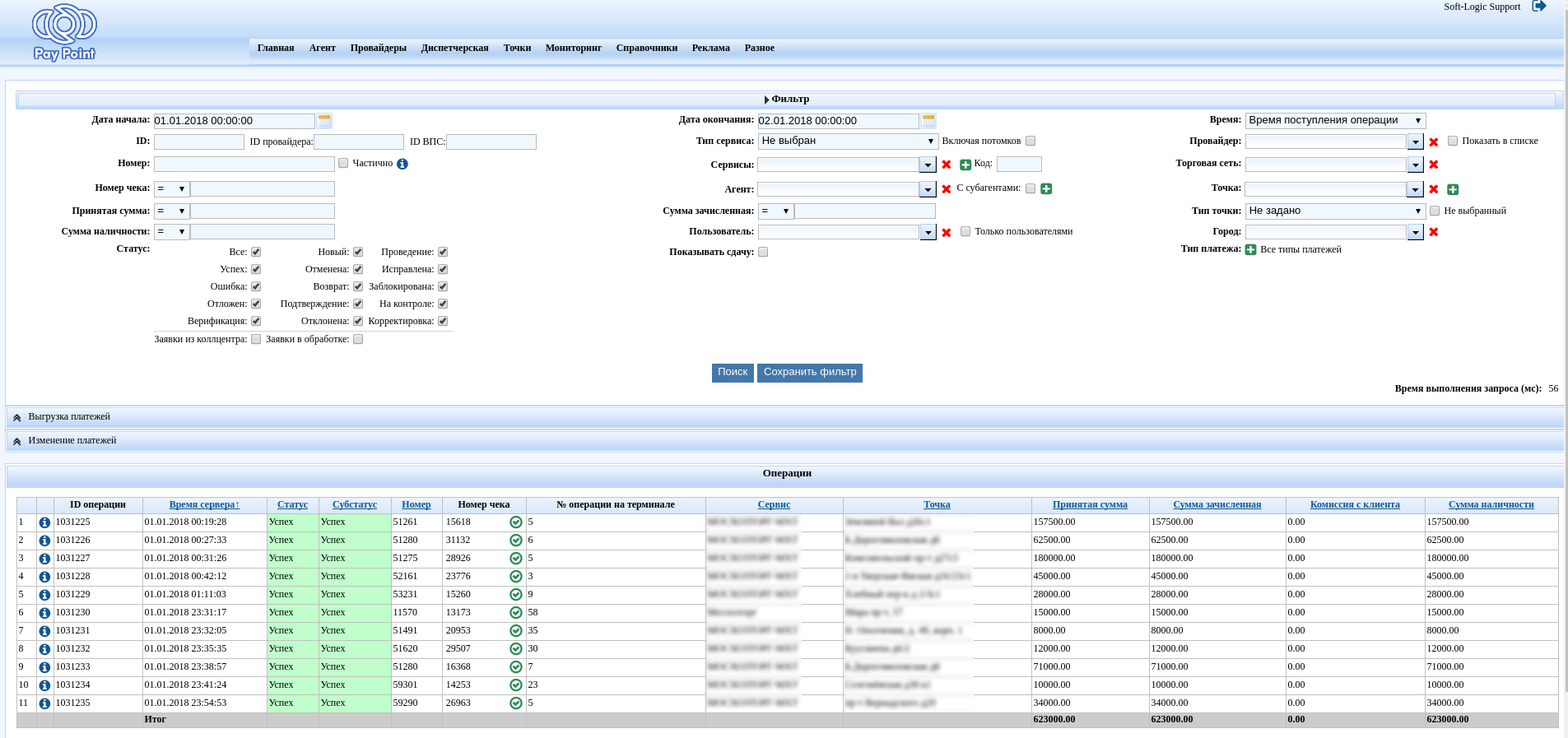Sort by Время сервера column
The width and height of the screenshot is (1568, 738).
coord(204,504)
